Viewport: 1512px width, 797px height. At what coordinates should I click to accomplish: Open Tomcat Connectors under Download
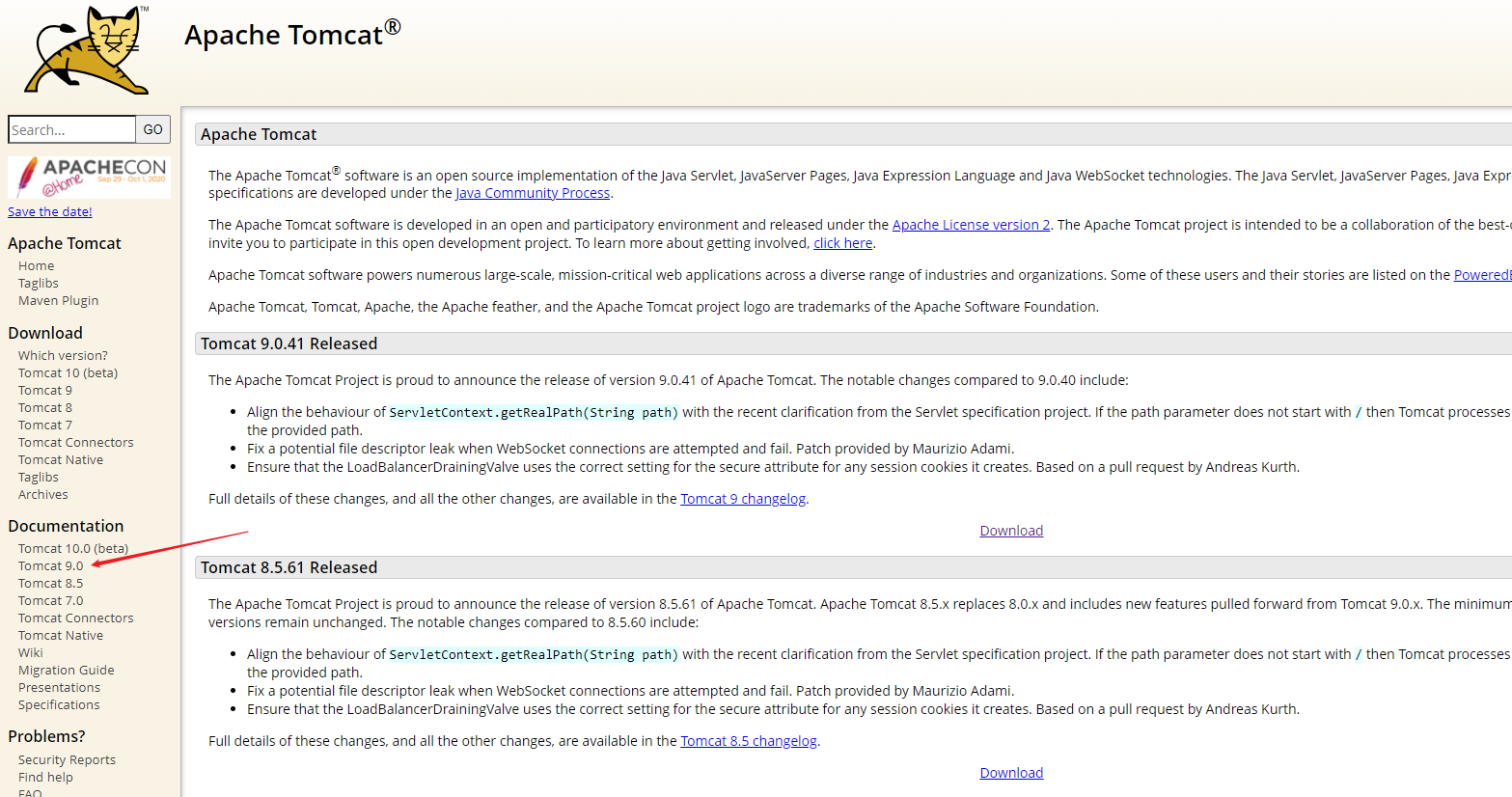76,442
